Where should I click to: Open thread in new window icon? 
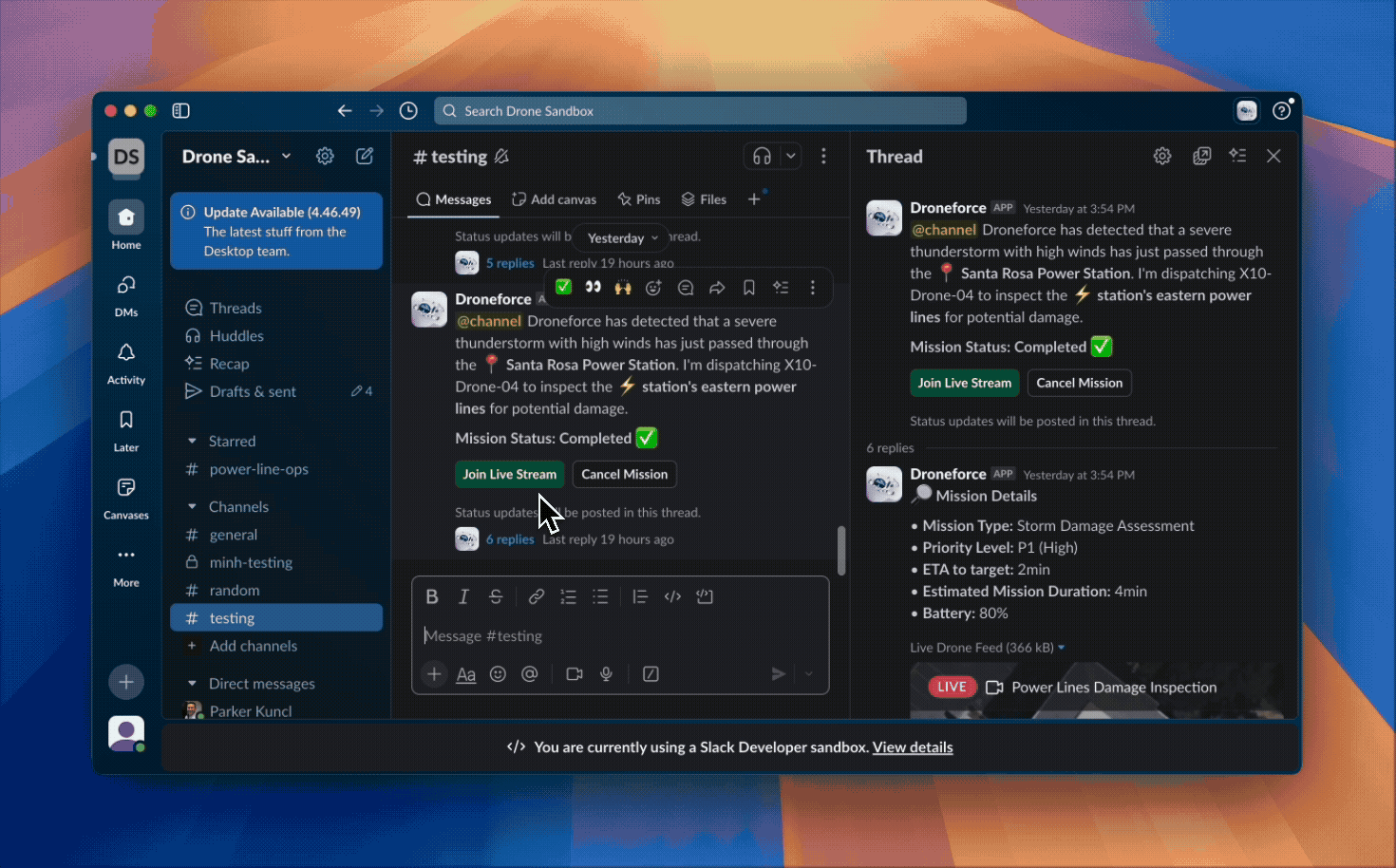(1201, 156)
